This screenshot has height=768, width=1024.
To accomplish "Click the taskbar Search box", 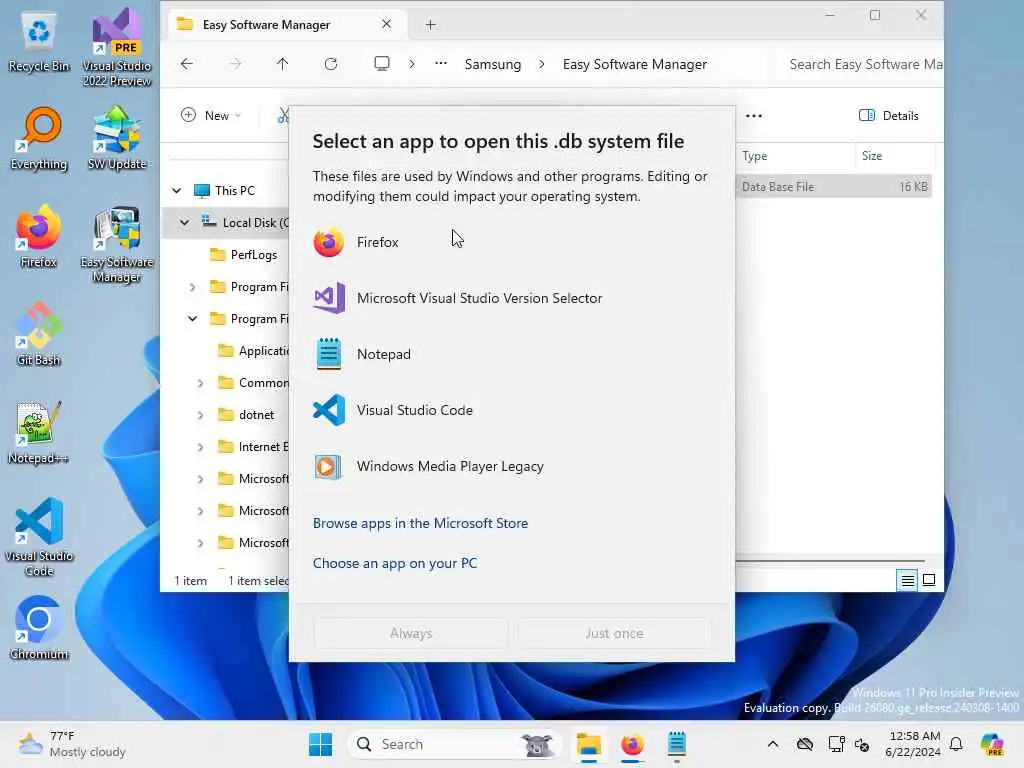I will coord(455,744).
